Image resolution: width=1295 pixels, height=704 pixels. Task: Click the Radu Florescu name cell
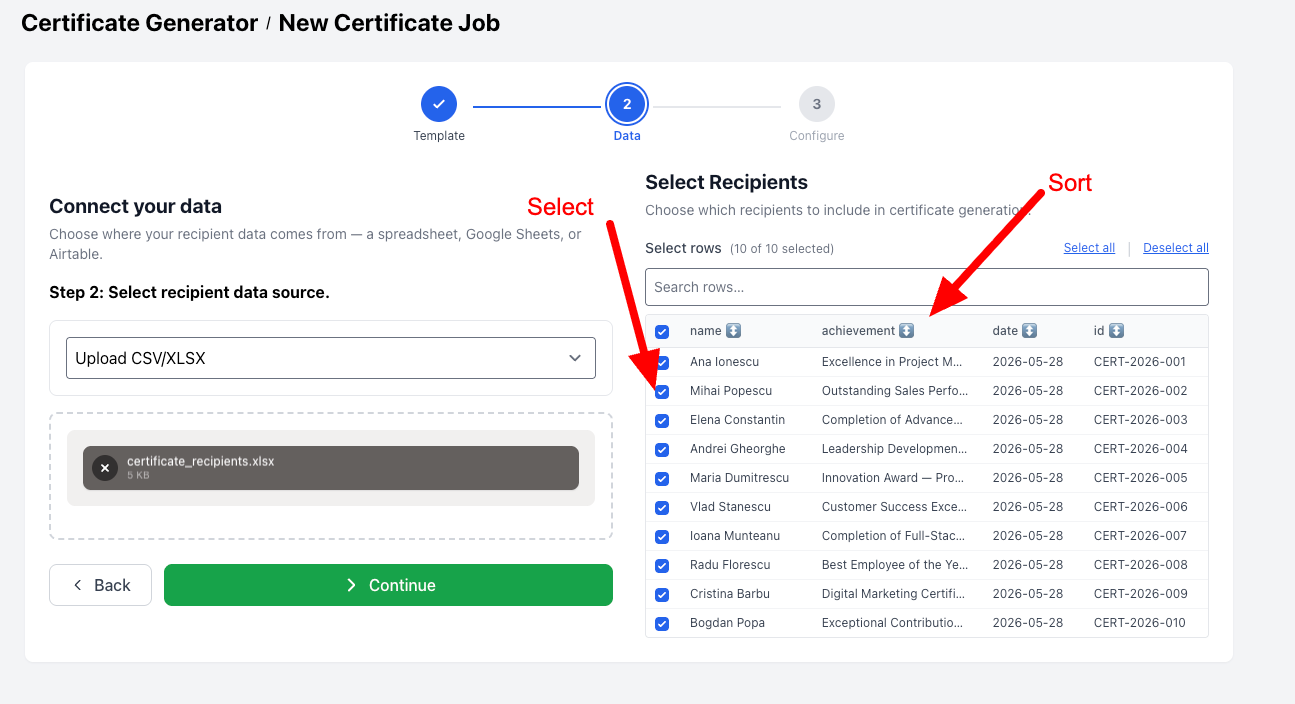click(x=728, y=565)
